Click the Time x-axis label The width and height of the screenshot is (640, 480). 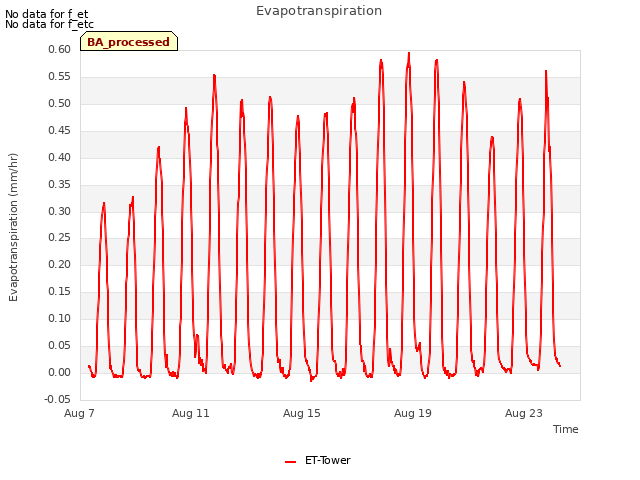(x=565, y=429)
